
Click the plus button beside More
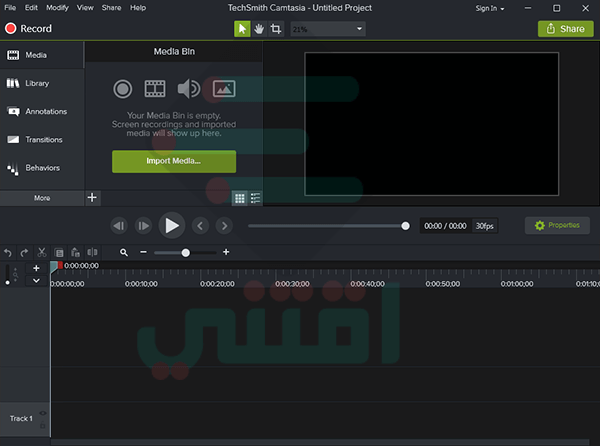[x=92, y=198]
